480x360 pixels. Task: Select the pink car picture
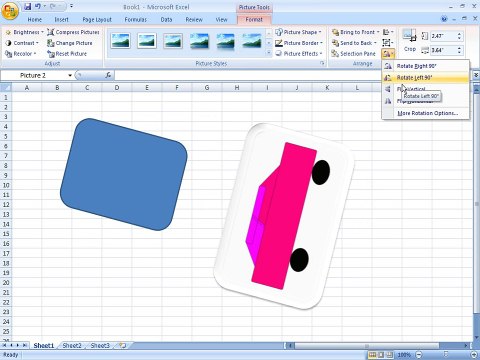[x=284, y=216]
